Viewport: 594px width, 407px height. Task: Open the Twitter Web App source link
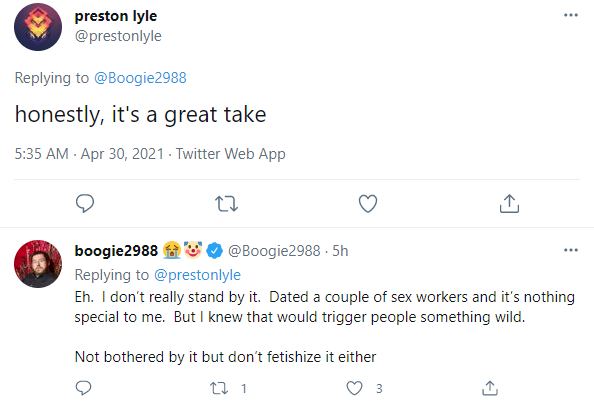coord(231,154)
